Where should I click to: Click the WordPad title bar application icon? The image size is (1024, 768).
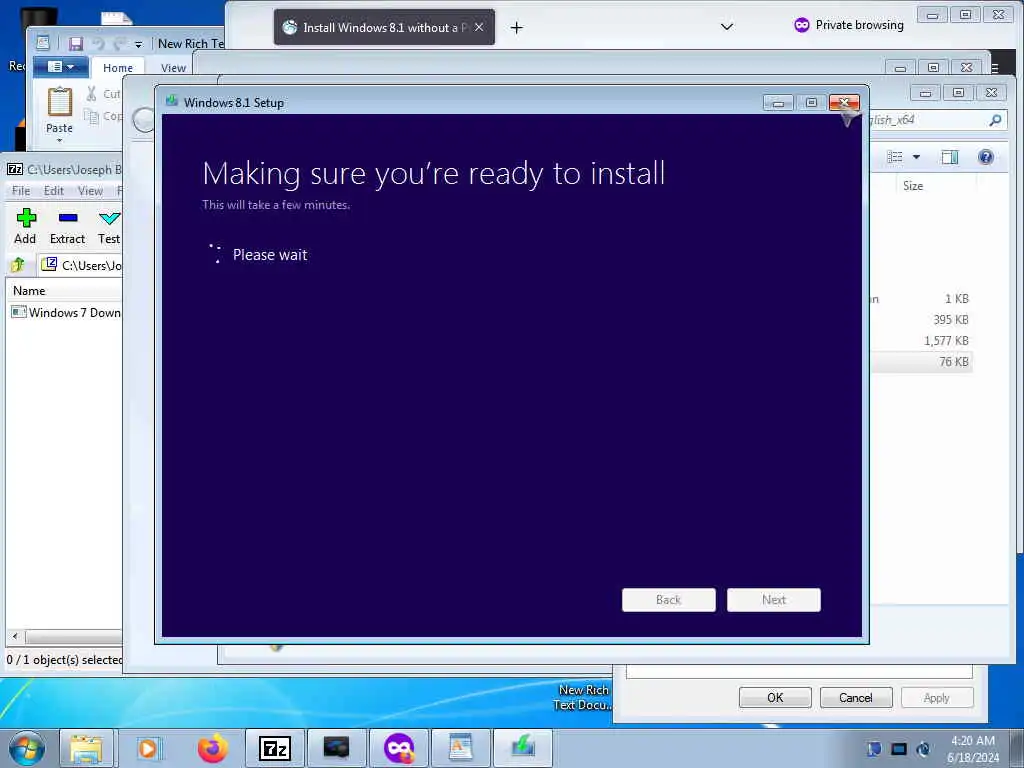tap(43, 43)
